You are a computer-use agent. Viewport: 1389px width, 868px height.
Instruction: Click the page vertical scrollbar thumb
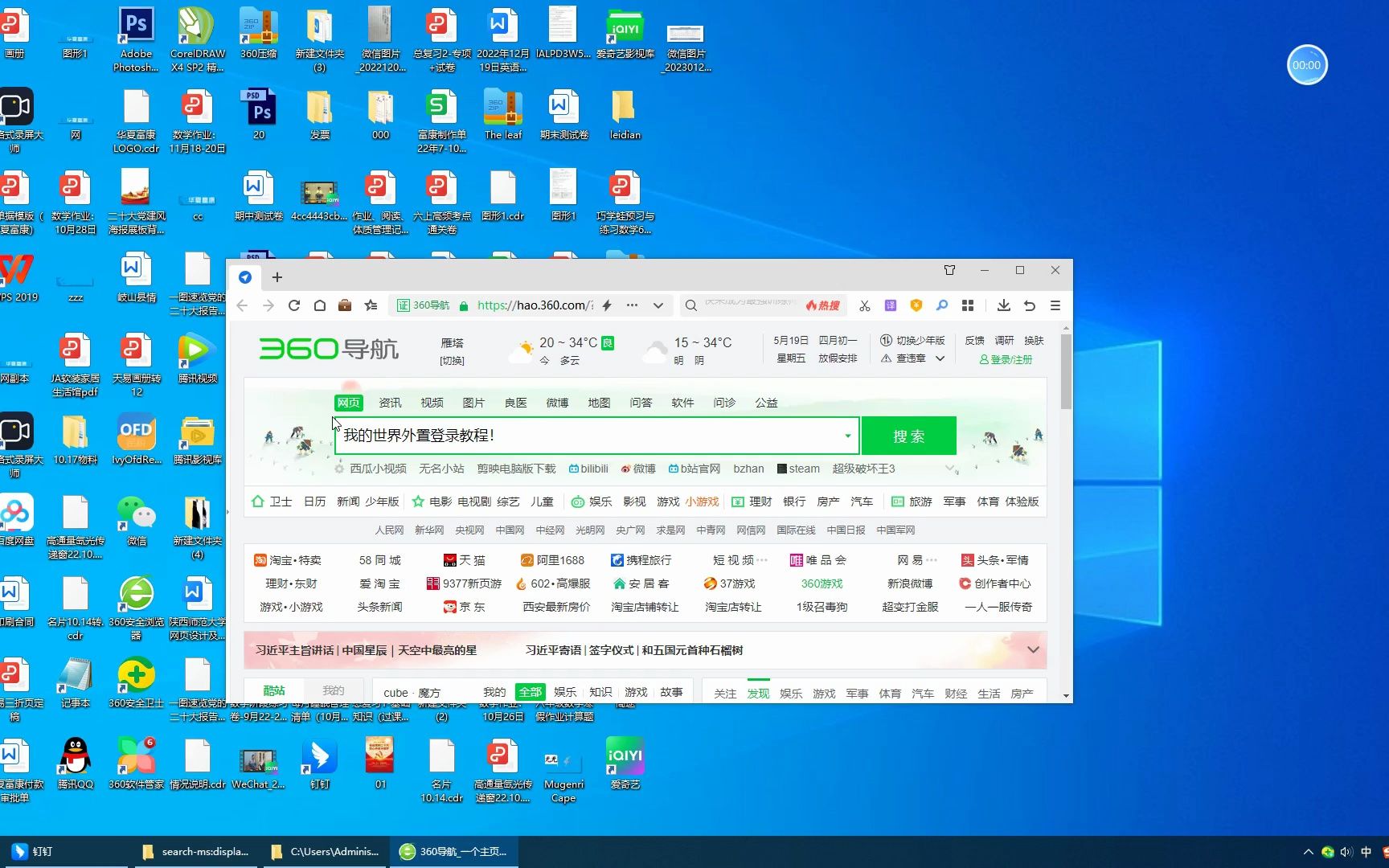pos(1066,371)
